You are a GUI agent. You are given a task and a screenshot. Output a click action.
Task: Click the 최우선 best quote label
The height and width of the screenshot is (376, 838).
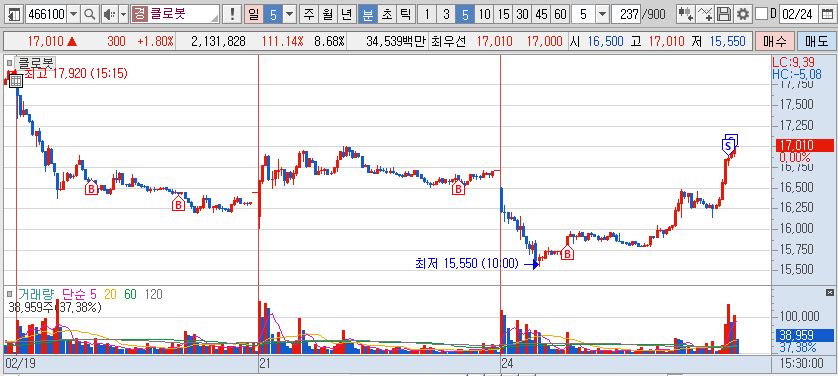pos(448,42)
